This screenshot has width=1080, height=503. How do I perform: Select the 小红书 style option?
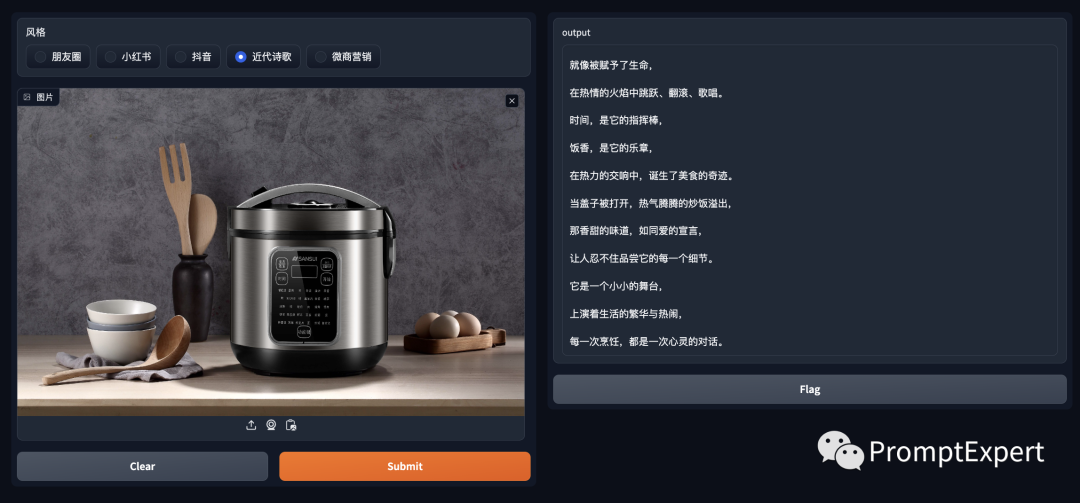pyautogui.click(x=128, y=57)
